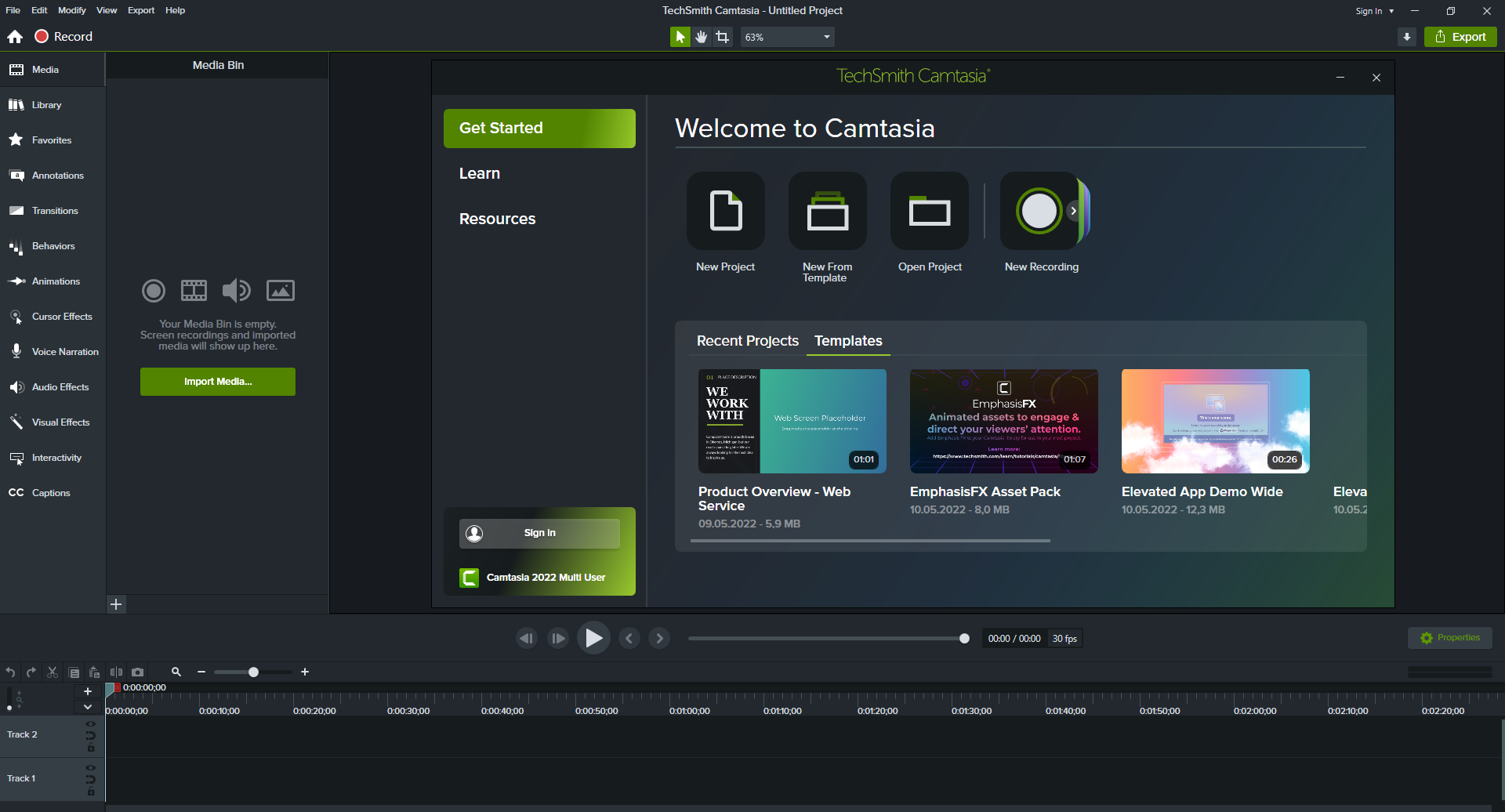1505x812 pixels.
Task: Click the Camtasia 2022 Multi User label
Action: pyautogui.click(x=546, y=578)
